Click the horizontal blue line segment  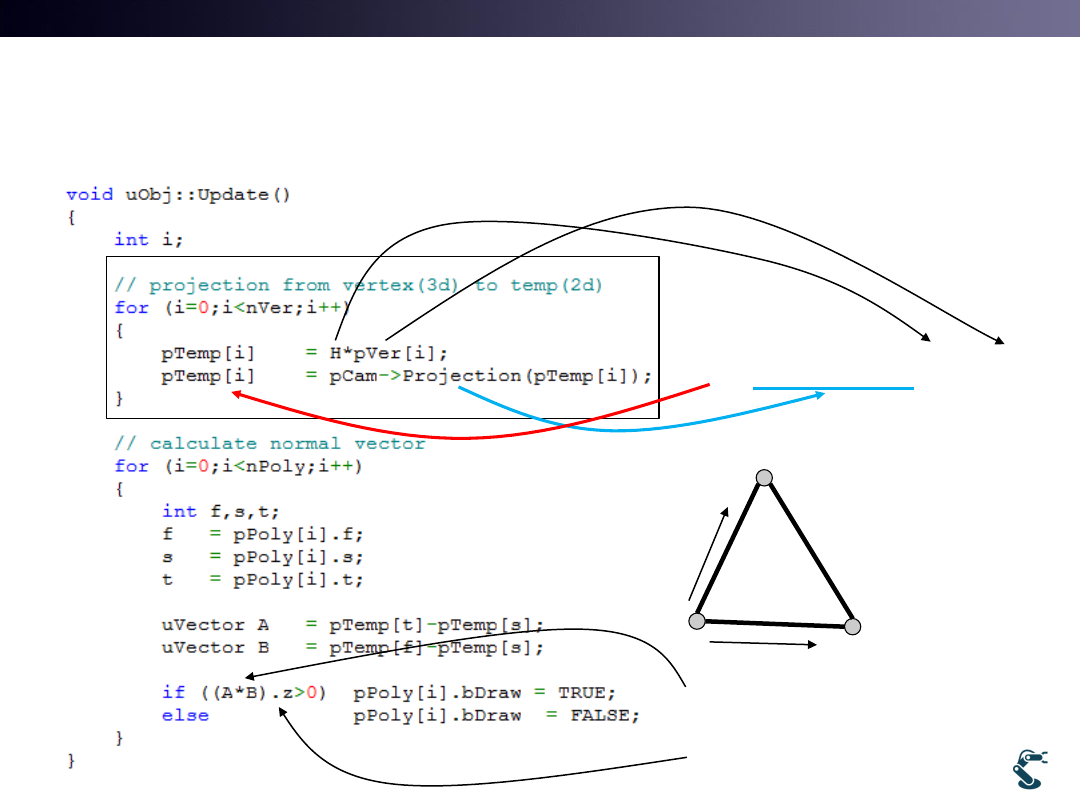(x=833, y=387)
